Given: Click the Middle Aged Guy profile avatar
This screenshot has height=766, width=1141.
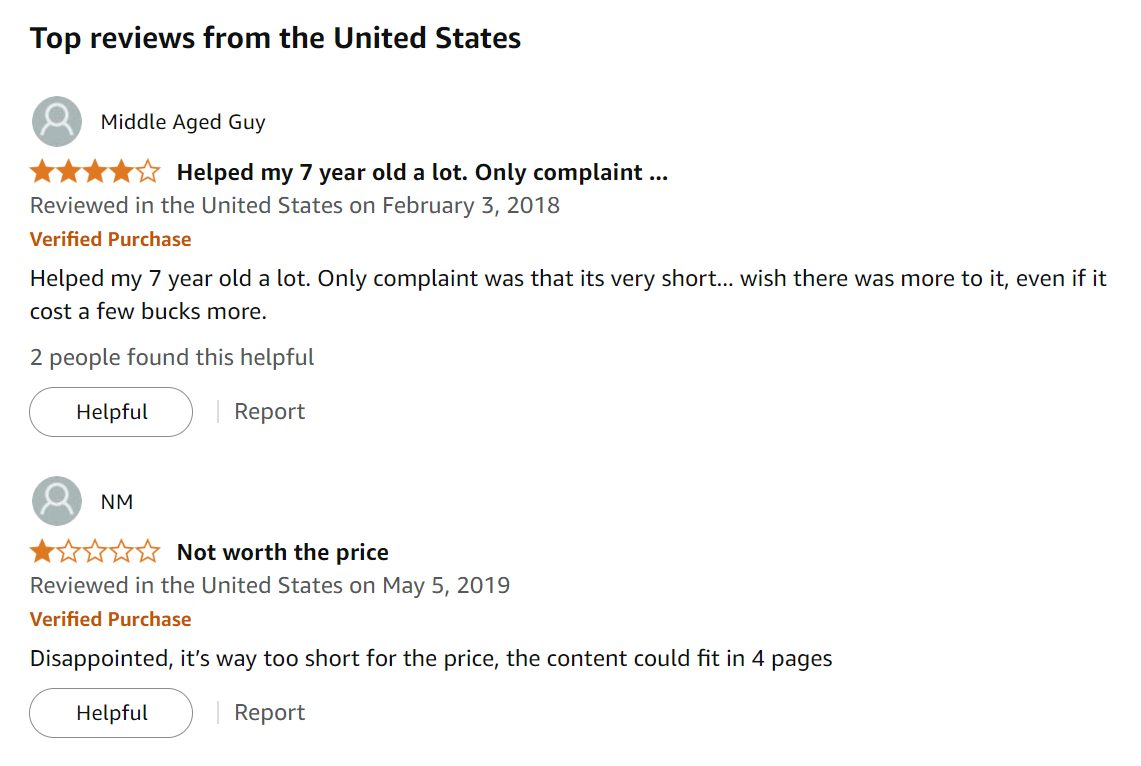Looking at the screenshot, I should [57, 122].
